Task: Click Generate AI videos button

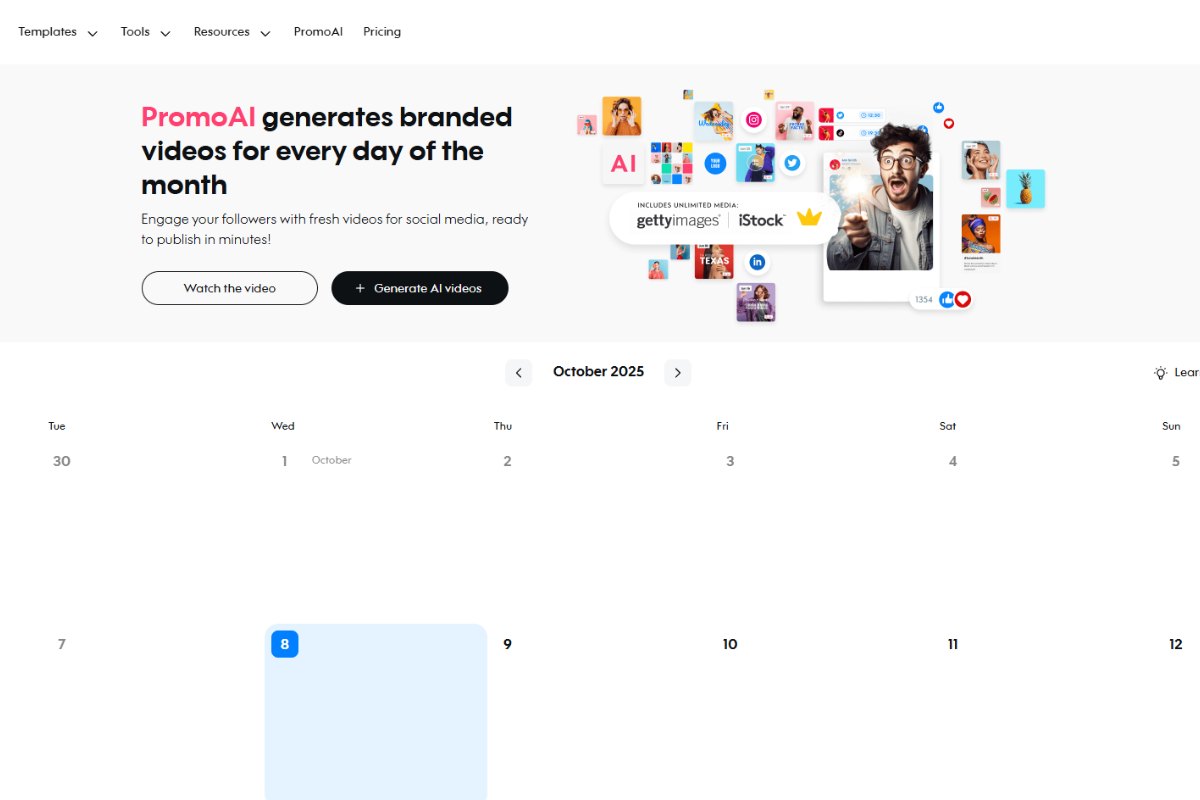Action: 420,288
